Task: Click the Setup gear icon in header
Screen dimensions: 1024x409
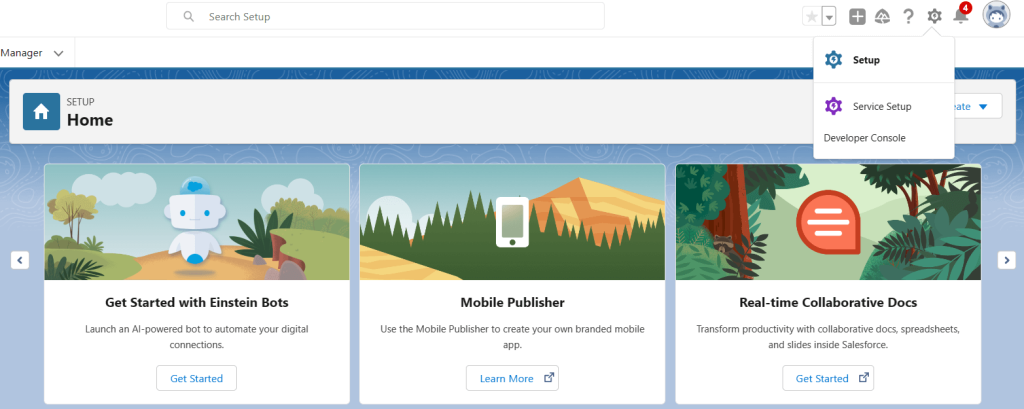Action: pos(935,16)
